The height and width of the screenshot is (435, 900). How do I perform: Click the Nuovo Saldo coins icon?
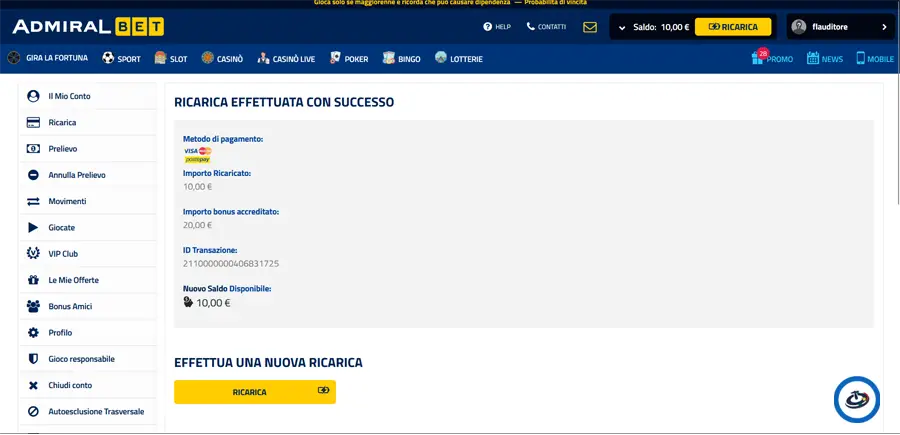click(188, 302)
